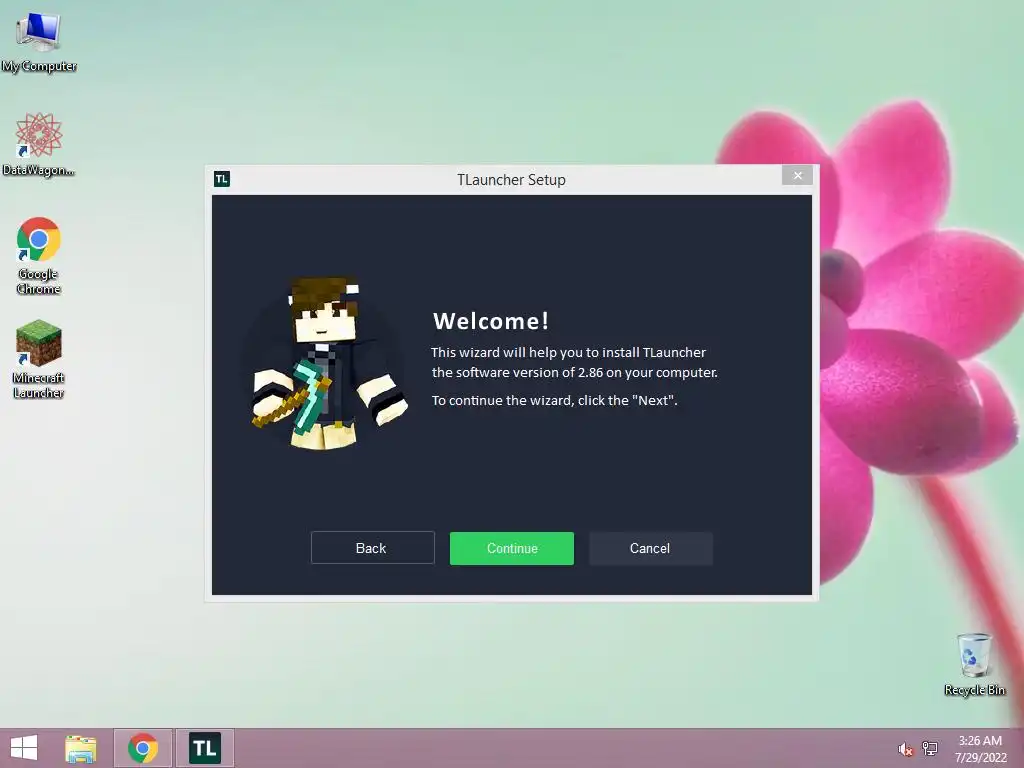Click the TLauncher Setup title text

click(511, 180)
